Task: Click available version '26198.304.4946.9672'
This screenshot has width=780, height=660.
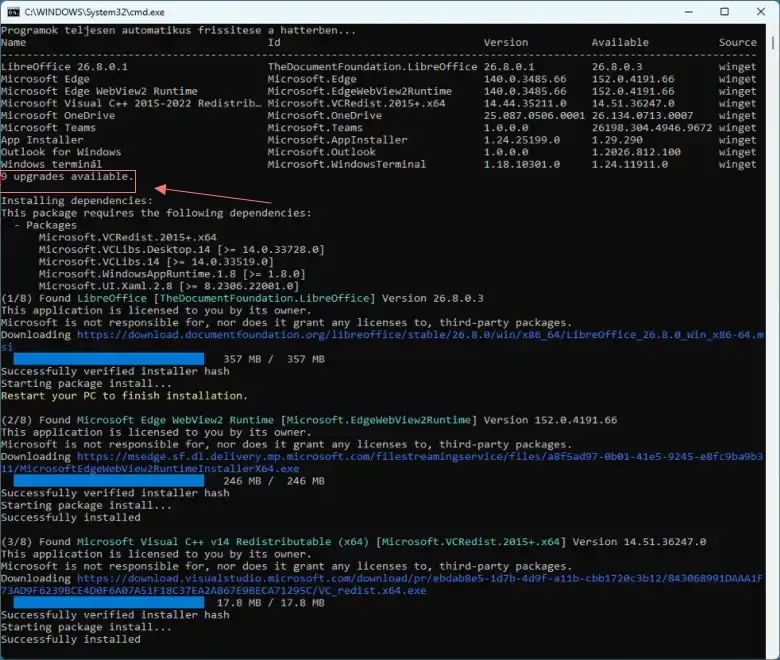Action: [652, 128]
